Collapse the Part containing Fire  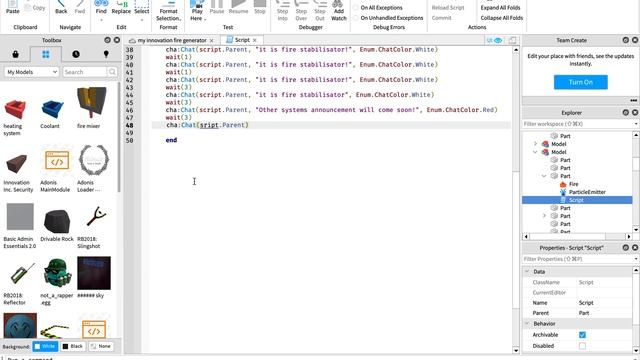[x=544, y=176]
